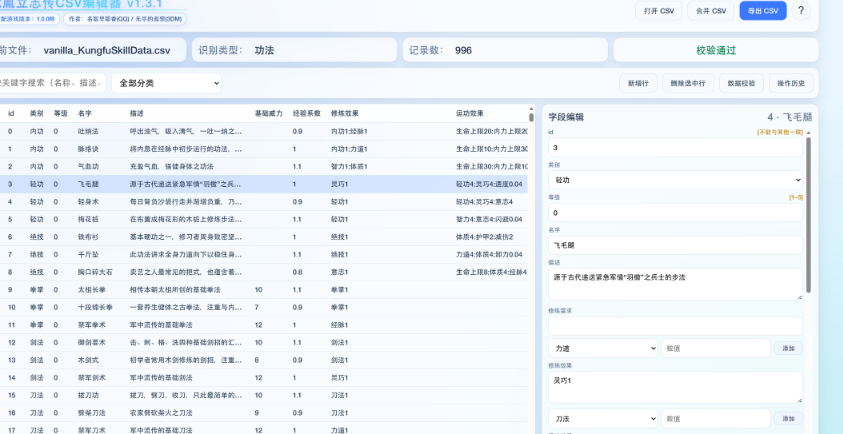Focus the keyword search input field
The width and height of the screenshot is (843, 434).
pos(50,83)
